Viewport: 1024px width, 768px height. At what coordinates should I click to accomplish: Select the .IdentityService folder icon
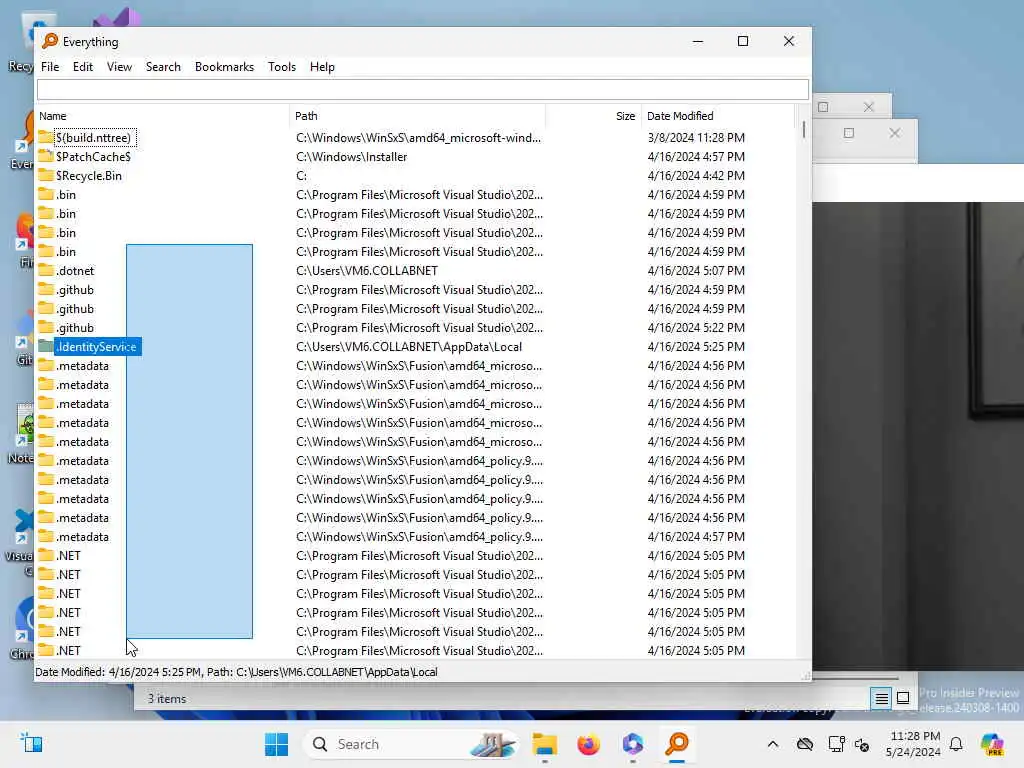tap(46, 346)
